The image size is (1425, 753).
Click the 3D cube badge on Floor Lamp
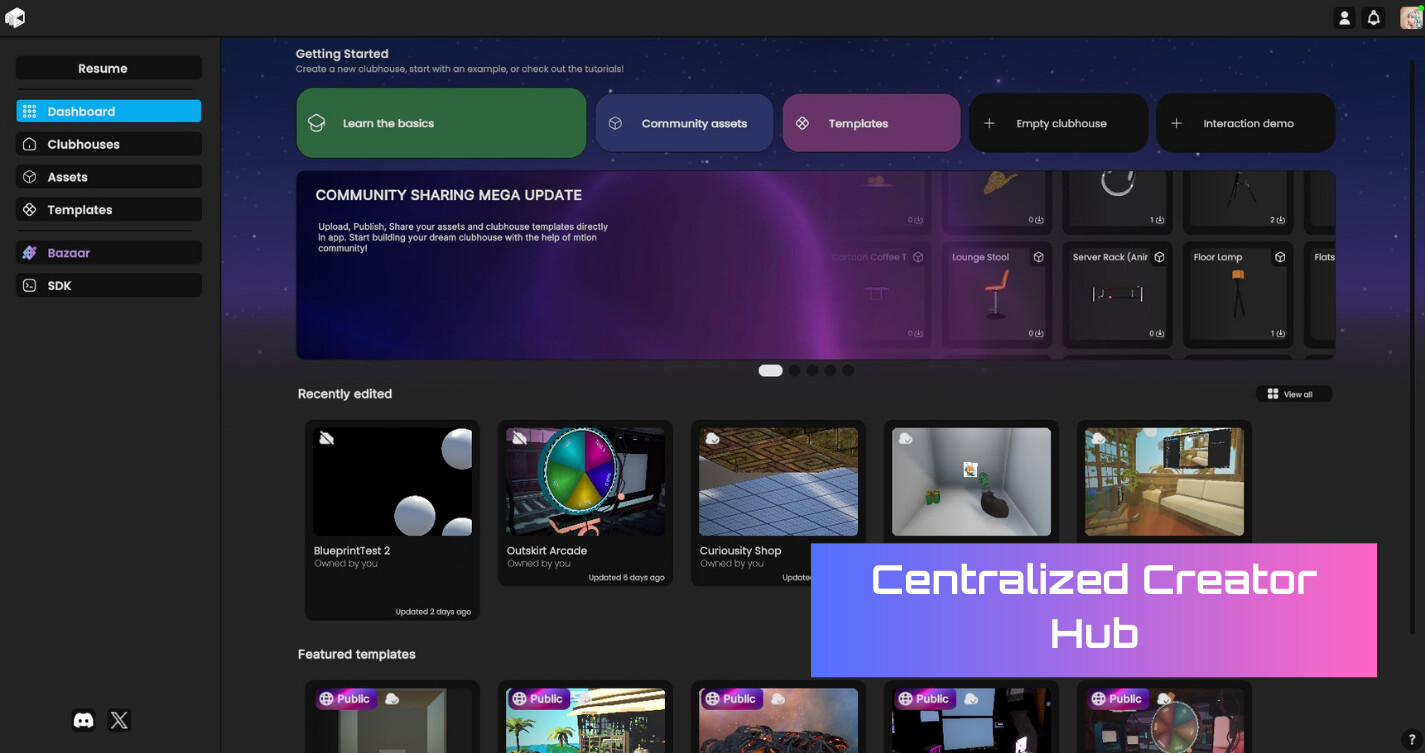tap(1279, 256)
